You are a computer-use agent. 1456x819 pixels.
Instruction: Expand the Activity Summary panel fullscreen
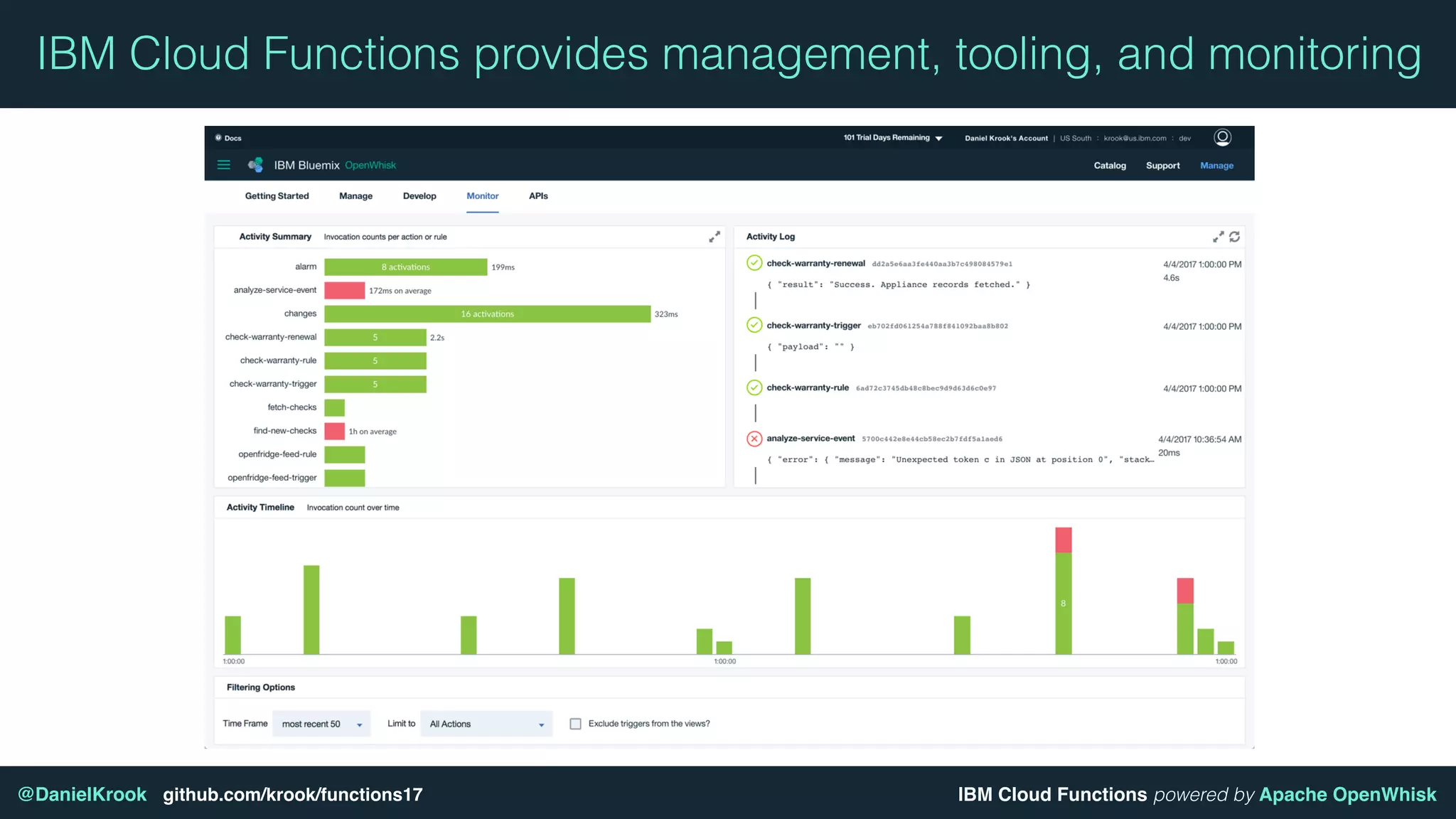(x=714, y=237)
